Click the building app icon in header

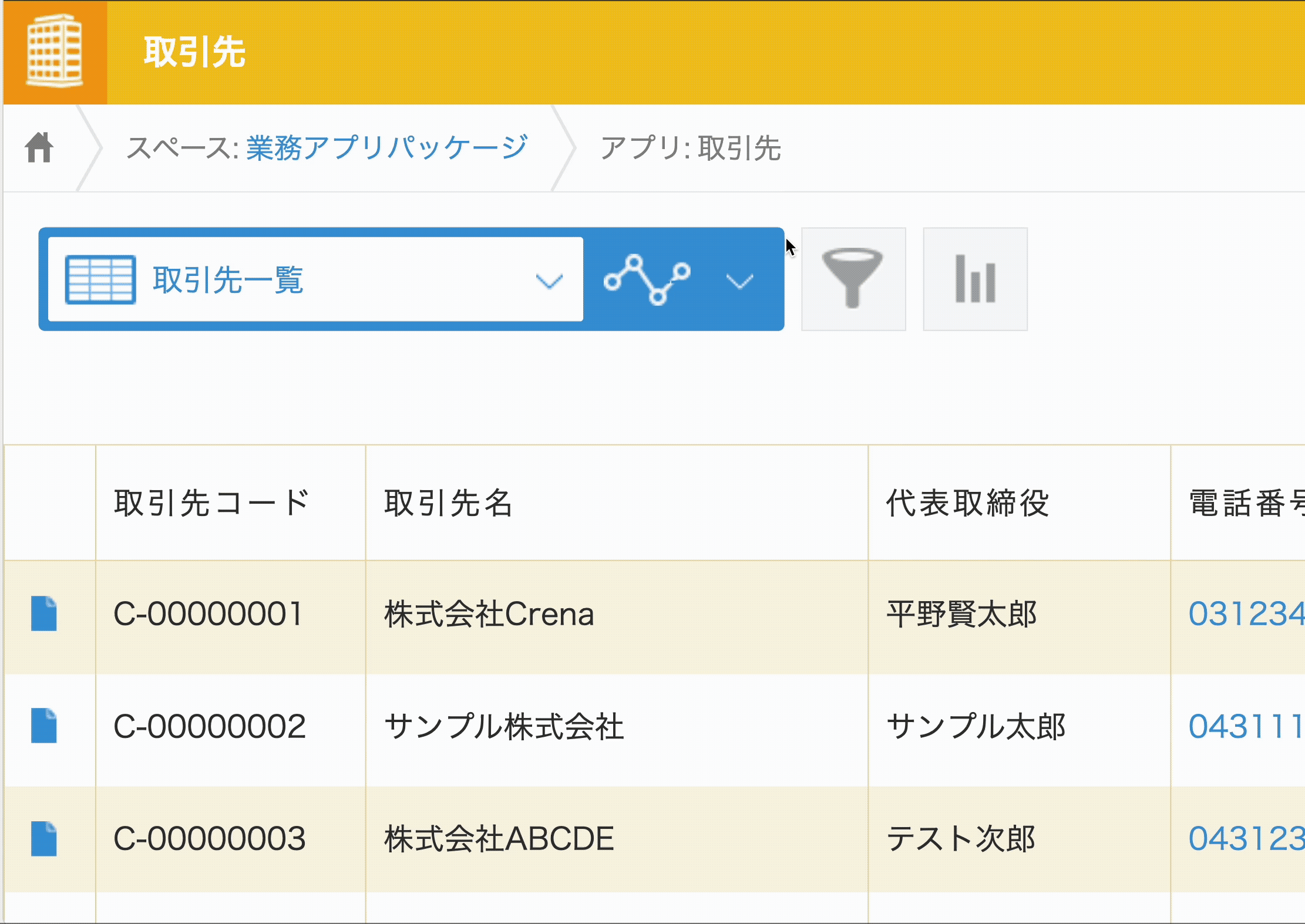pyautogui.click(x=55, y=52)
